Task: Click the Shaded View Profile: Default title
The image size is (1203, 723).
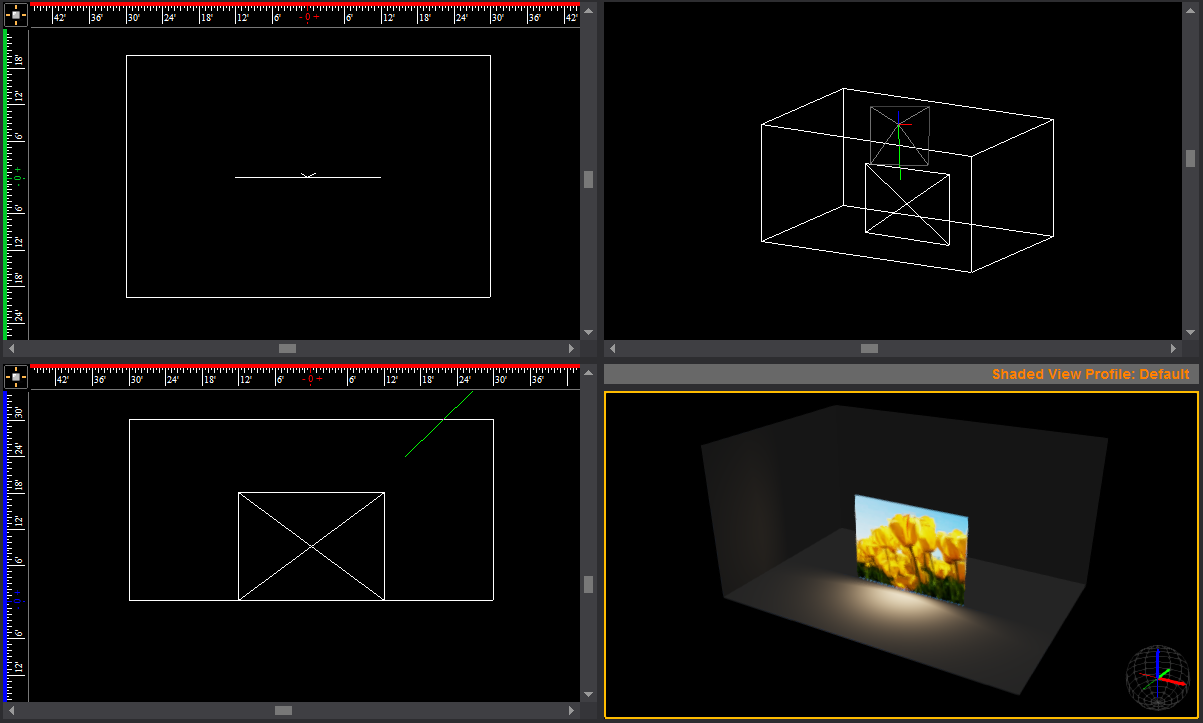Action: [1091, 374]
